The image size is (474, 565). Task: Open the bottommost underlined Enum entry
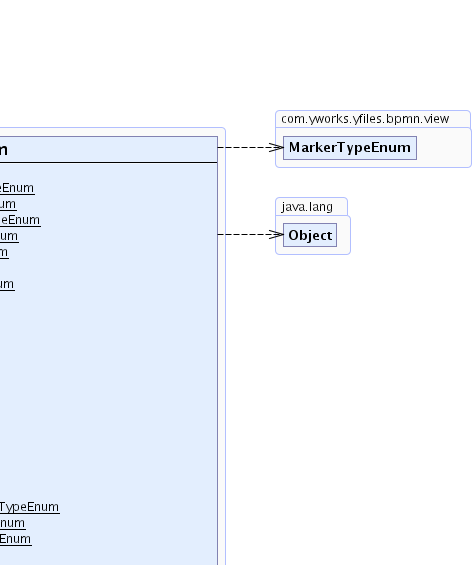coord(15,539)
